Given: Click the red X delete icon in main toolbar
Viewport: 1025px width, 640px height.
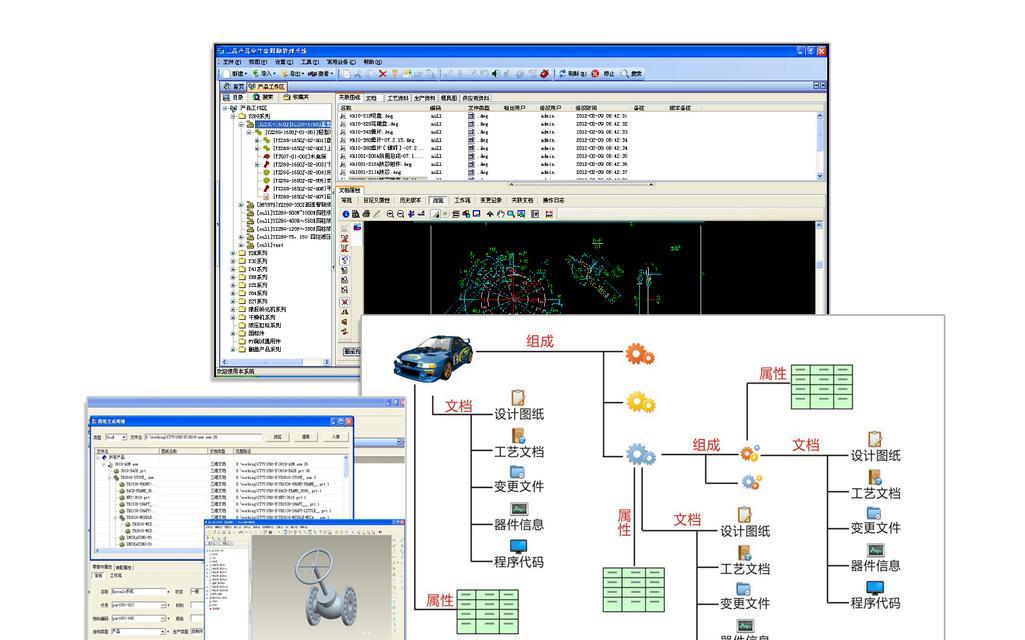Looking at the screenshot, I should click(382, 73).
